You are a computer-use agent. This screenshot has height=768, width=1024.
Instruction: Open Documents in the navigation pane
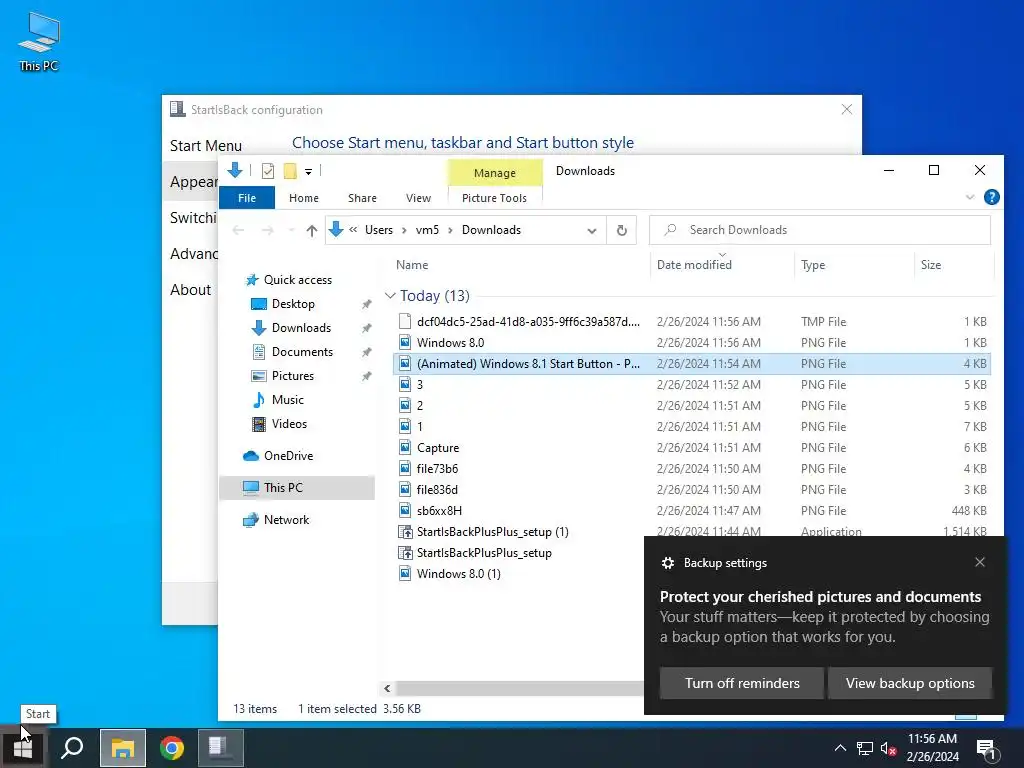pyautogui.click(x=302, y=351)
